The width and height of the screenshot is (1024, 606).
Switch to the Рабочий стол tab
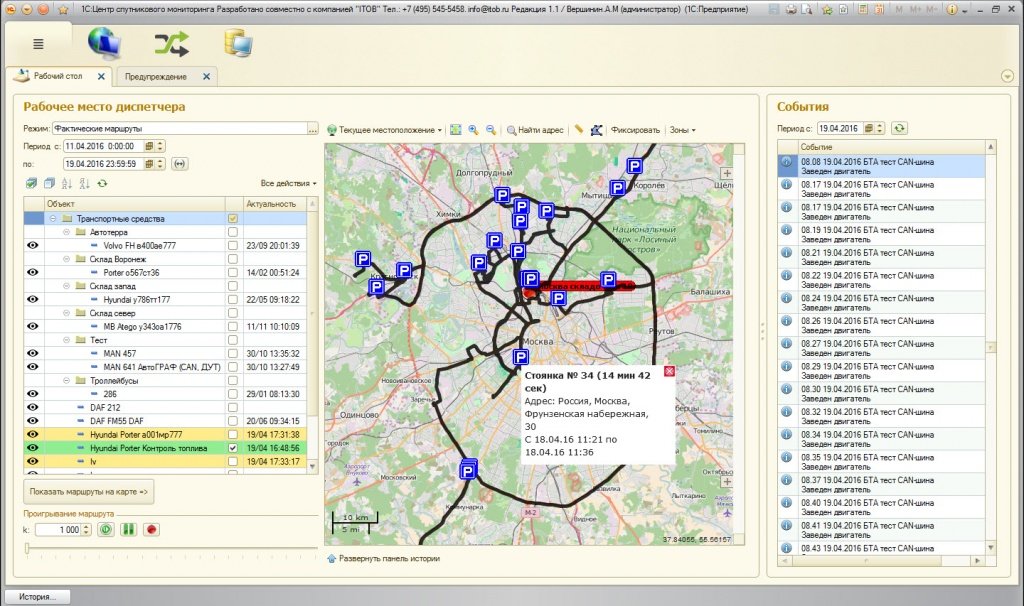coord(57,76)
